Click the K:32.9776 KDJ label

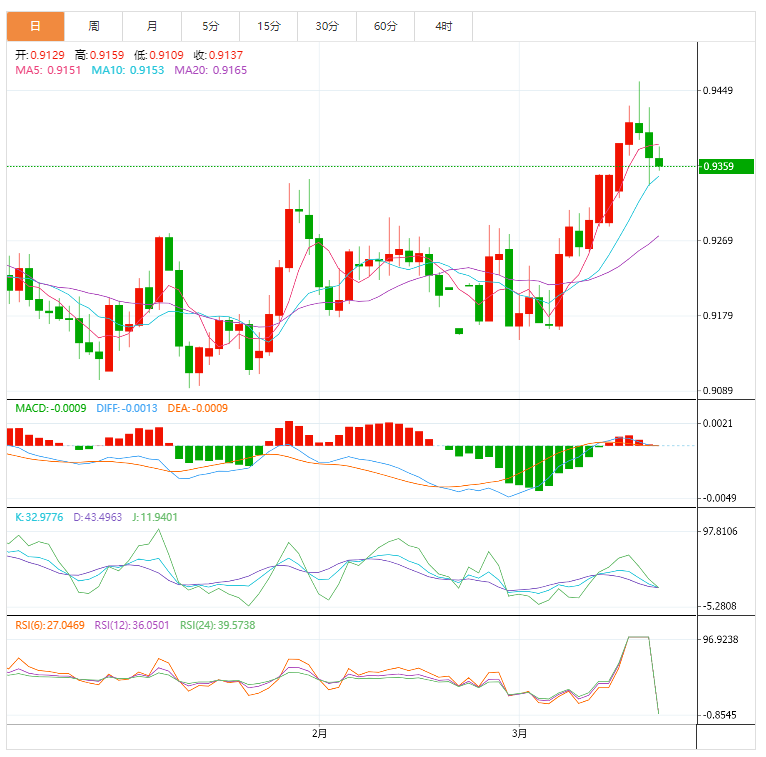click(39, 517)
